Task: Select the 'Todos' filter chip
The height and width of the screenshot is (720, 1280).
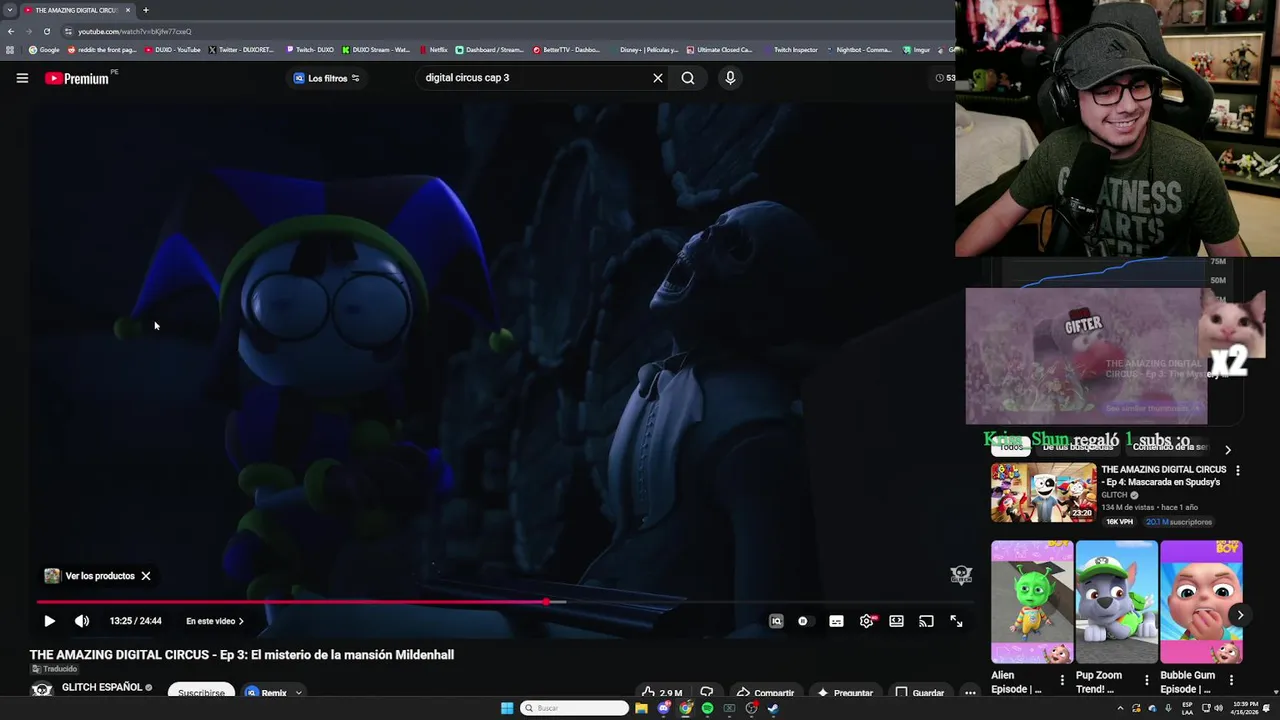Action: point(1012,447)
